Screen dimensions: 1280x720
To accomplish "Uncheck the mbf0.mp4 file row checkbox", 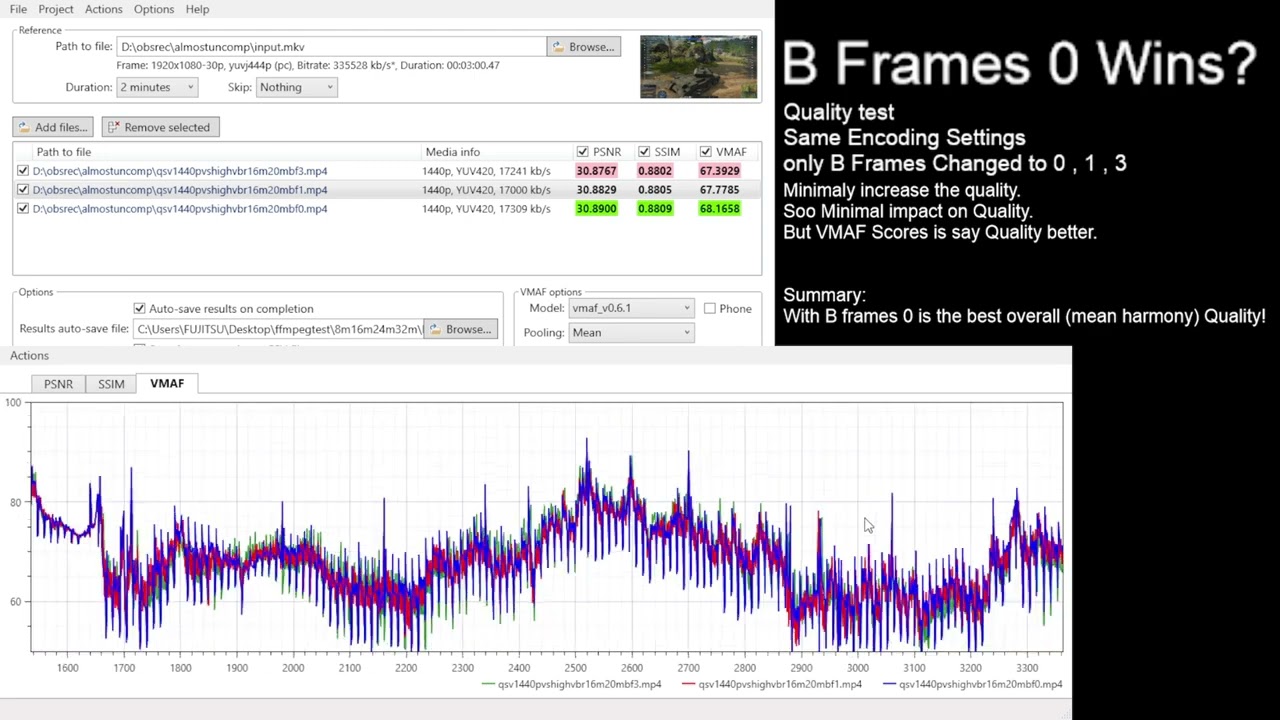I will tap(23, 209).
